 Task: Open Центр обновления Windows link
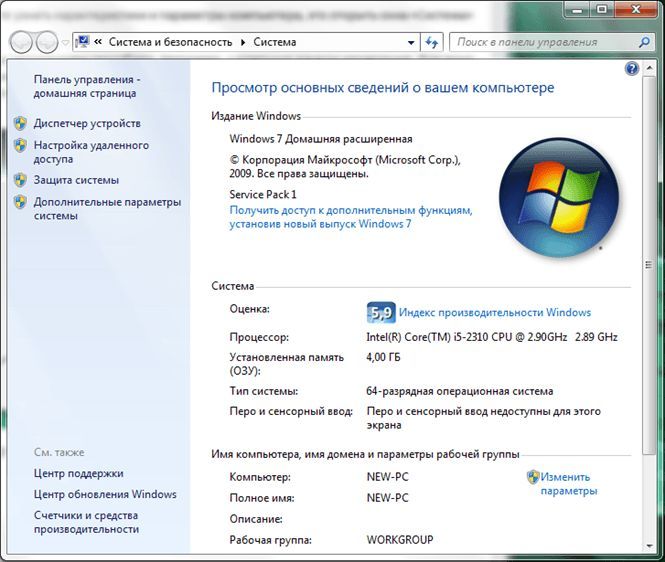coord(105,495)
